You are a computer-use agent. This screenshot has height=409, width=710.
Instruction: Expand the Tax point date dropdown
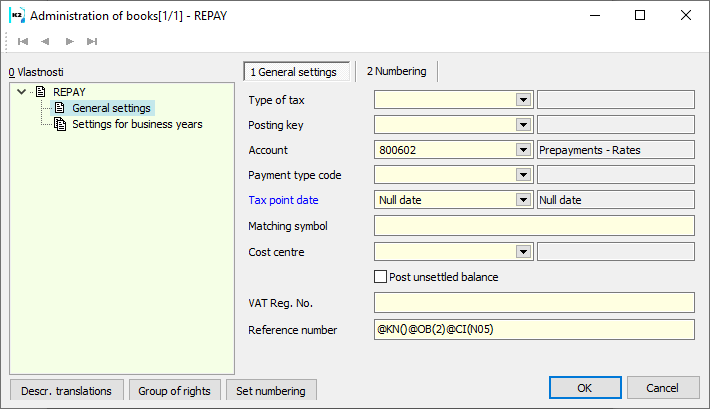(x=523, y=200)
